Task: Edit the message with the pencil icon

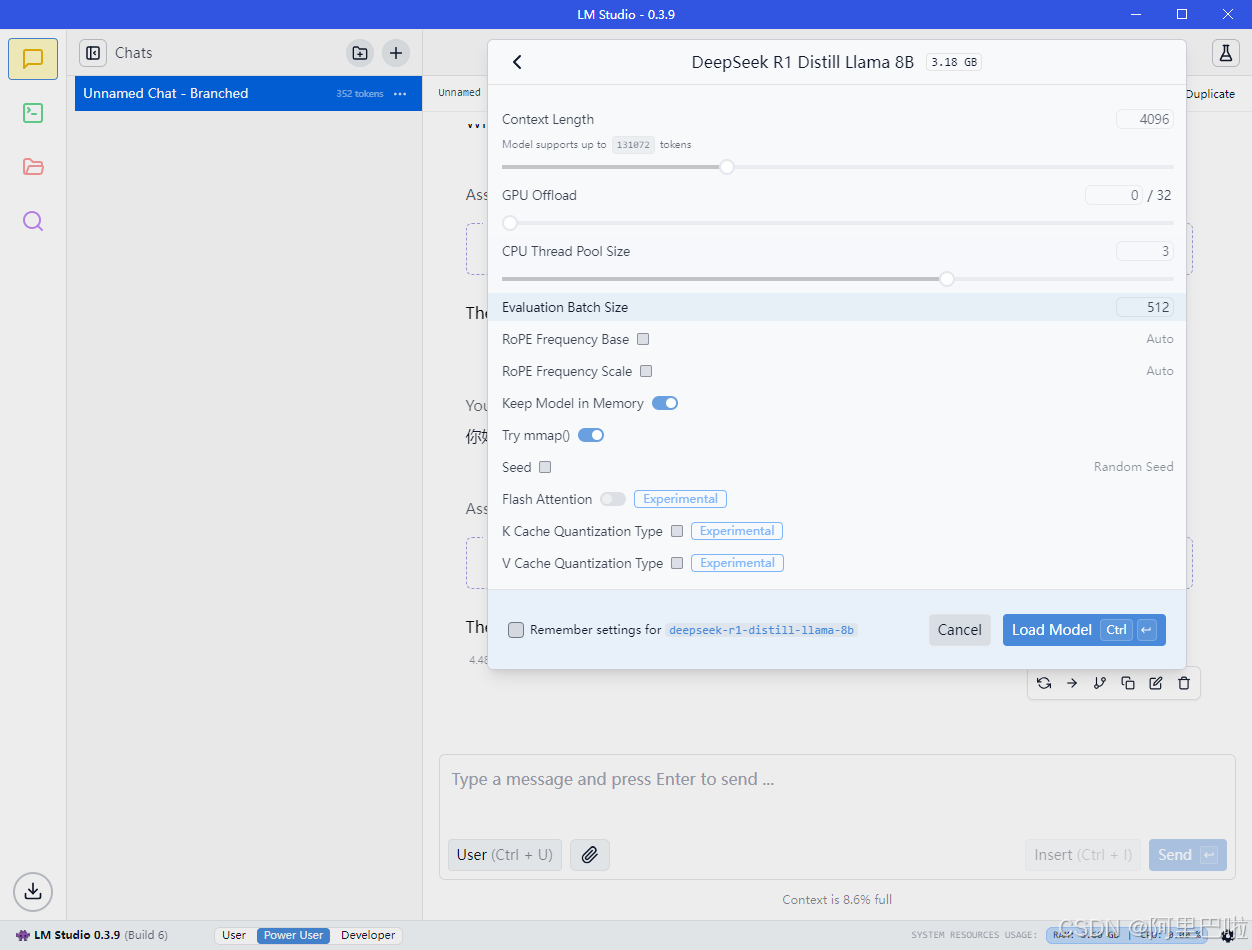Action: click(x=1156, y=683)
